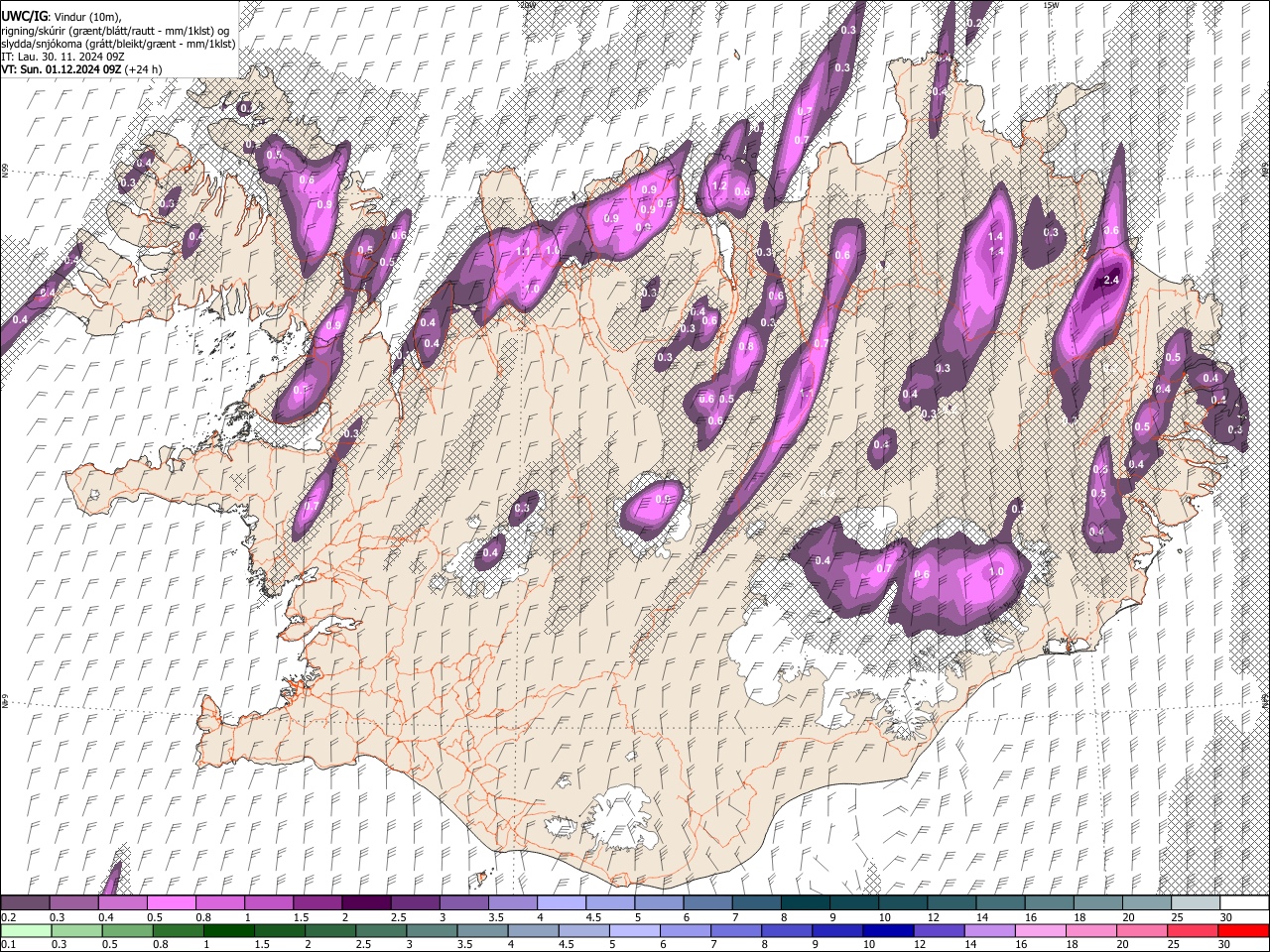1270x952 pixels.
Task: Click the title line 'UWC/IG: Vindur (10m),'
Action: point(62,17)
